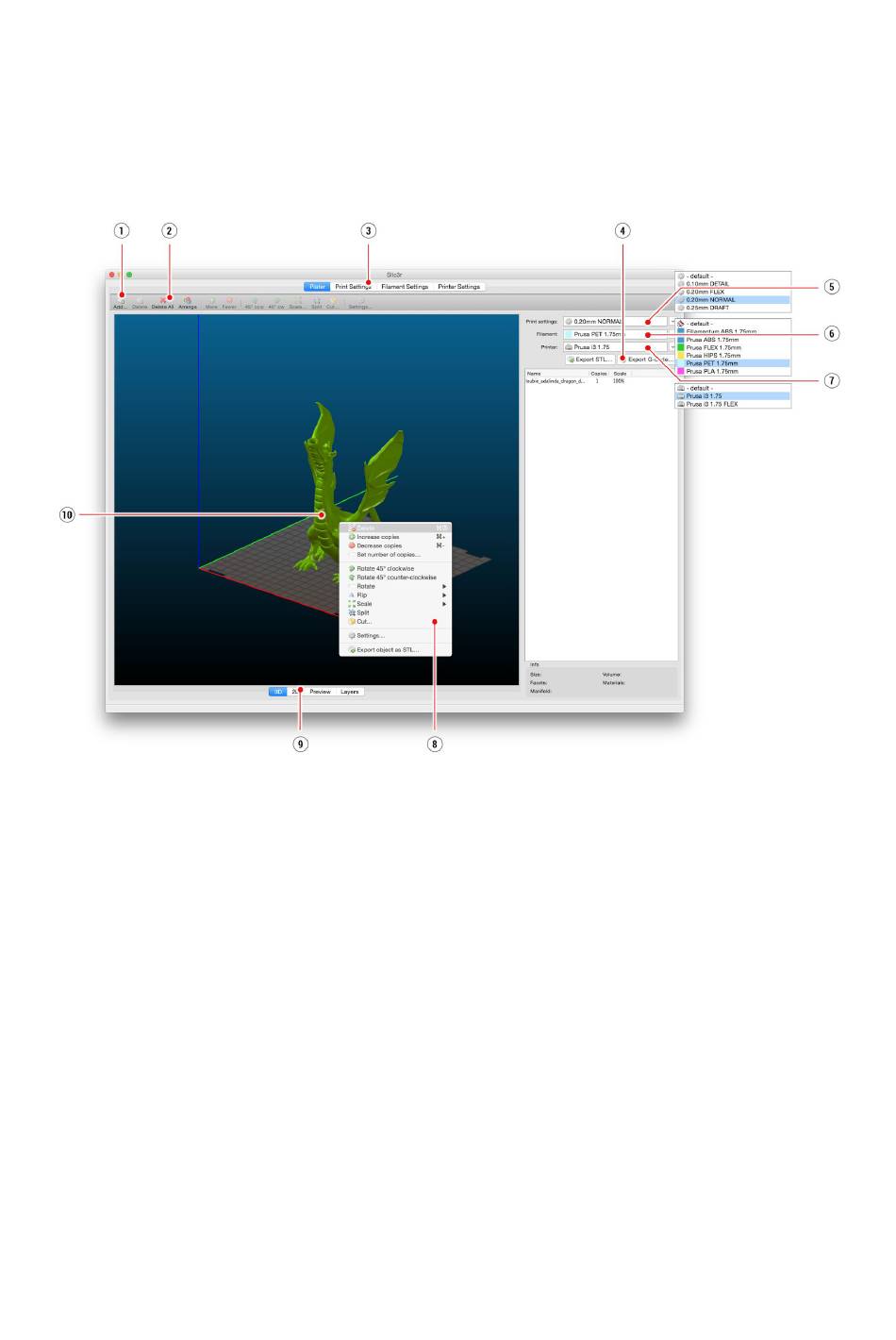Screen dimensions: 896x1340
Task: Click the Delete toolbar icon
Action: click(140, 303)
